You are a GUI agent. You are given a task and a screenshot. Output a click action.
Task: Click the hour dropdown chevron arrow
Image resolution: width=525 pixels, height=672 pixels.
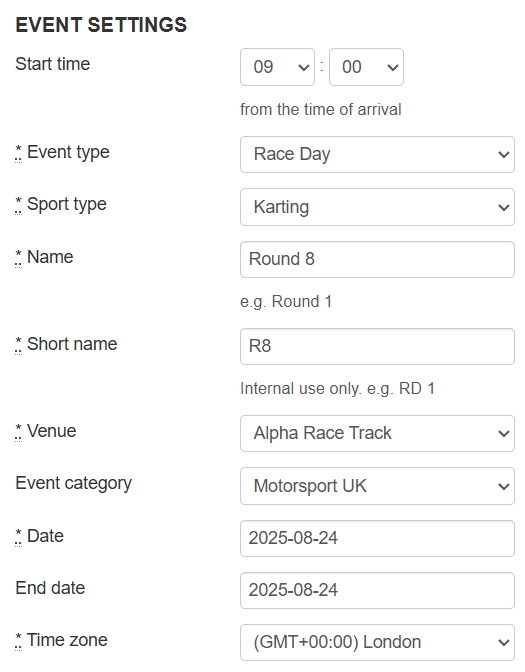[304, 68]
